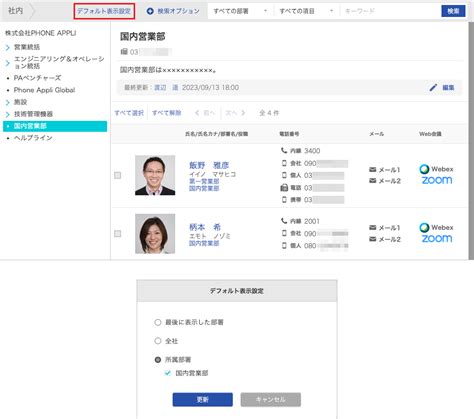474x419 pixels.
Task: Click the 編集 link
Action: tap(448, 88)
